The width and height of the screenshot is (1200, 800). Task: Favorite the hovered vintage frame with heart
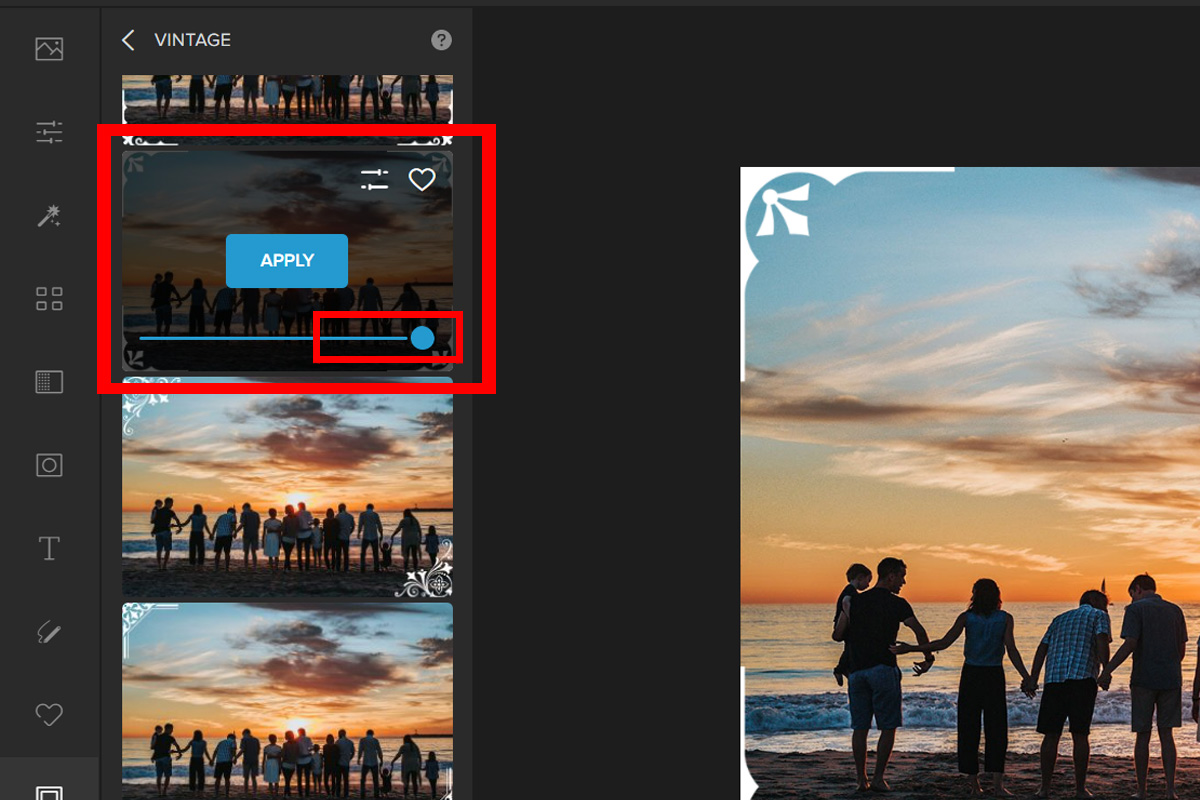[x=422, y=180]
